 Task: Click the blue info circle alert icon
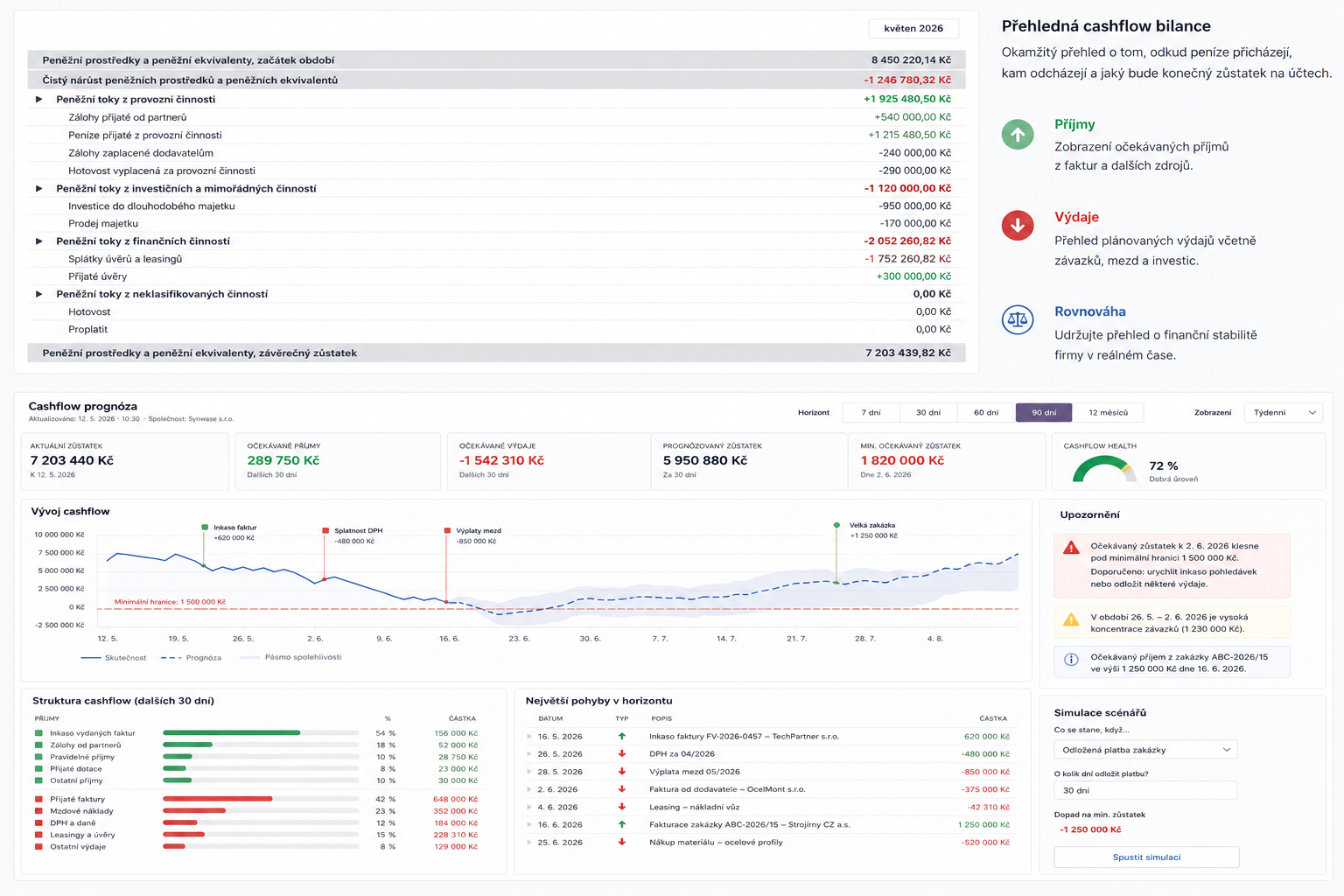pos(1071,660)
